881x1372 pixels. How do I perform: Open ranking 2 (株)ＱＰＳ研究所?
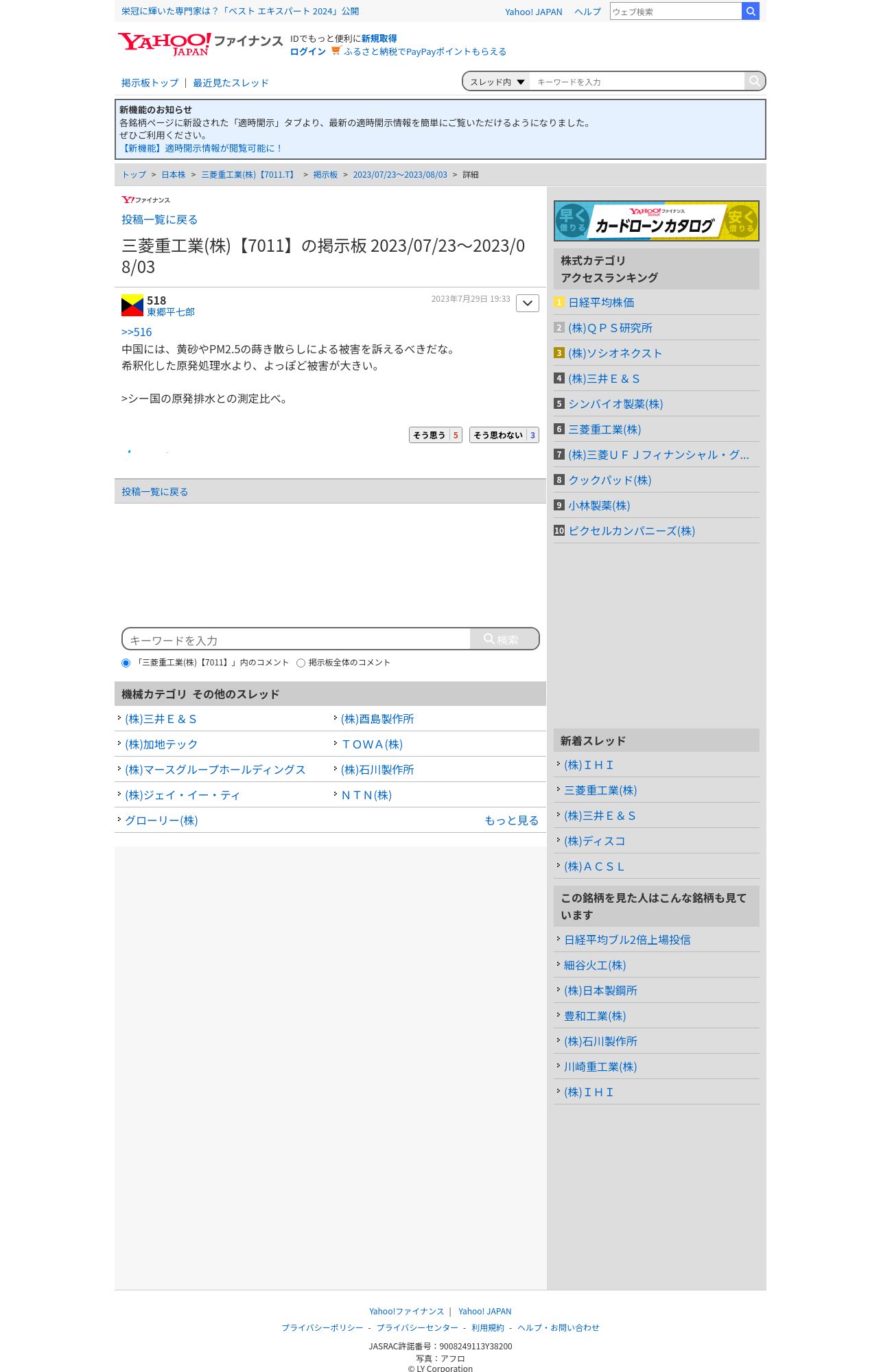[x=610, y=328]
